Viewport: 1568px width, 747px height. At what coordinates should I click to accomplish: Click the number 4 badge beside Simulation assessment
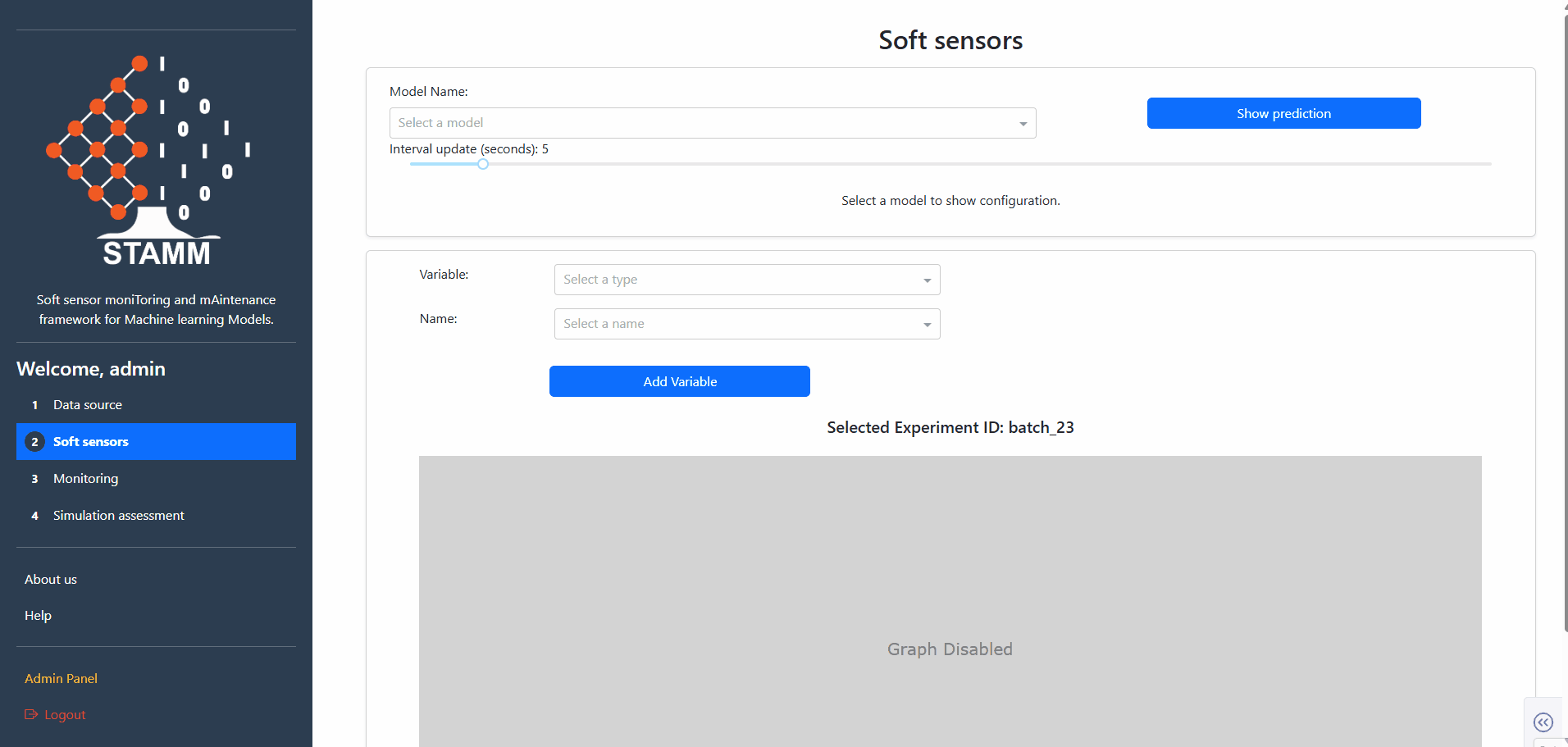point(34,515)
